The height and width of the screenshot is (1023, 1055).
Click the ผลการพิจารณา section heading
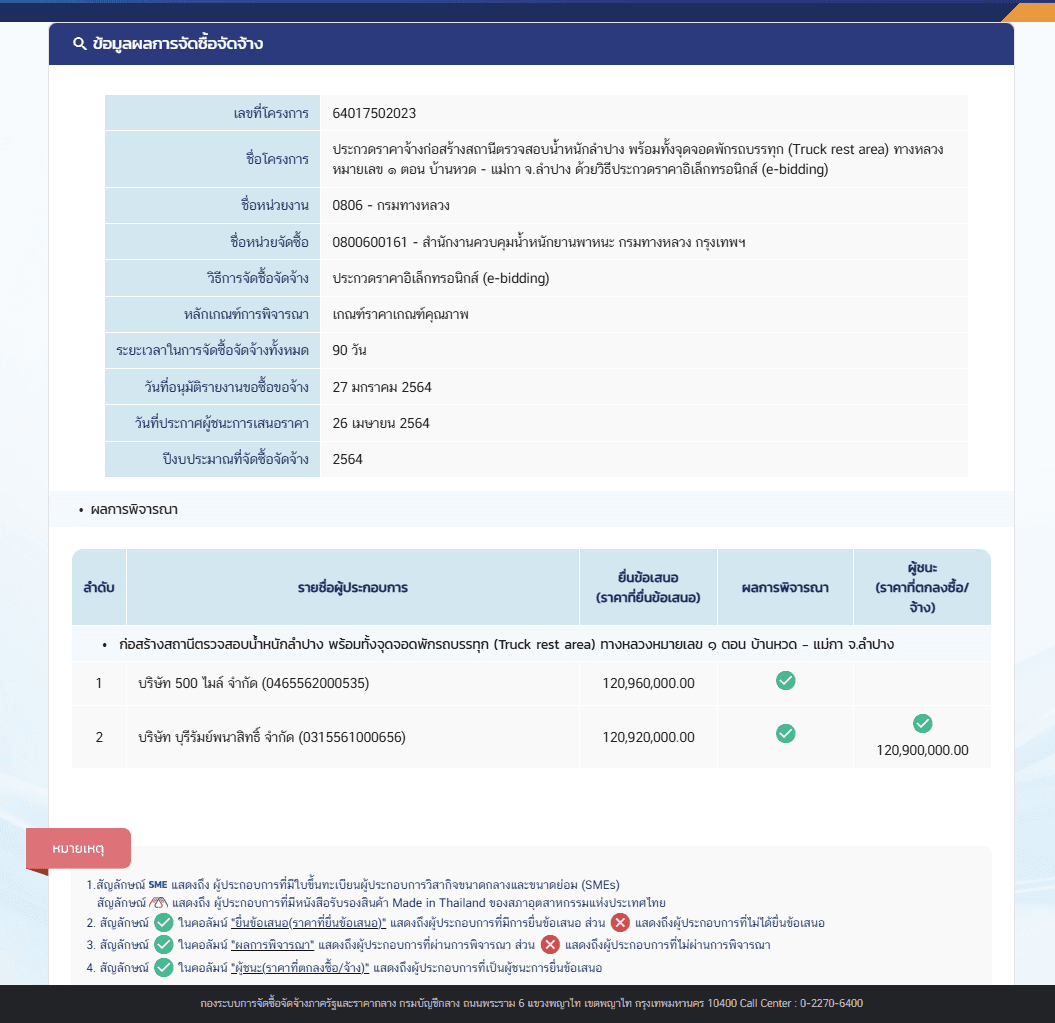coord(134,509)
